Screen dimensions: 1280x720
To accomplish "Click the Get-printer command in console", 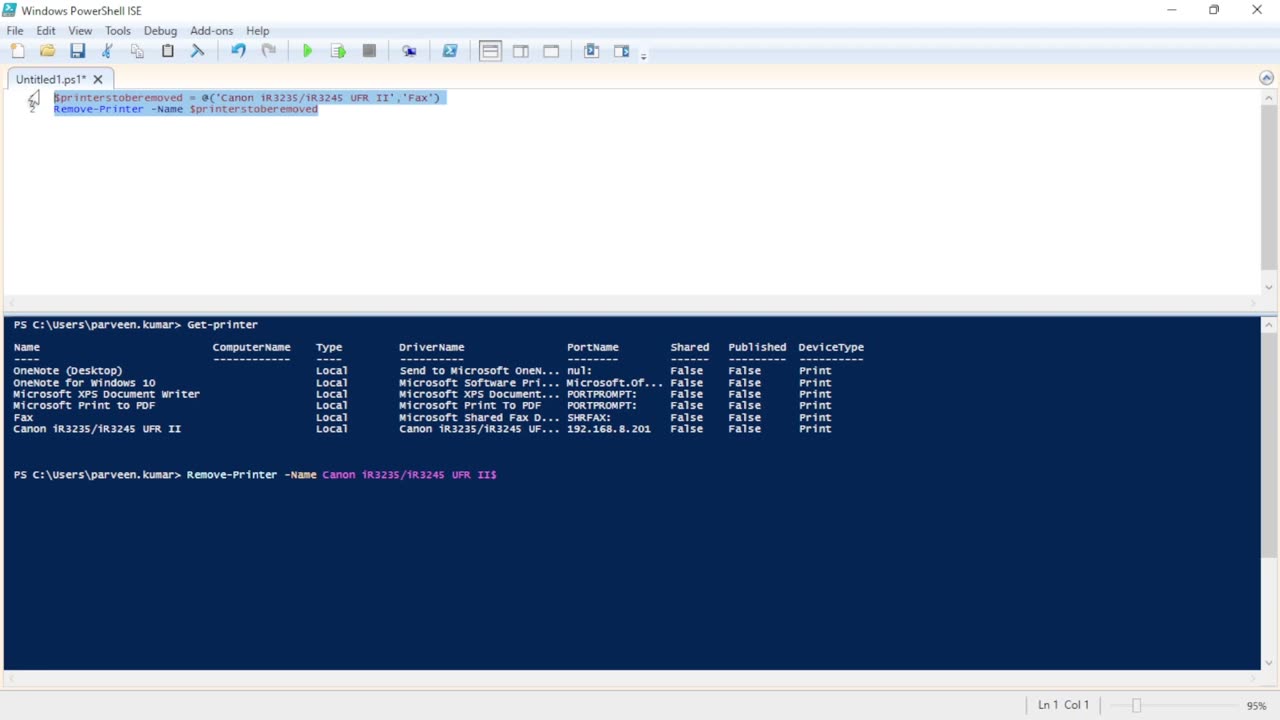I will coord(222,324).
